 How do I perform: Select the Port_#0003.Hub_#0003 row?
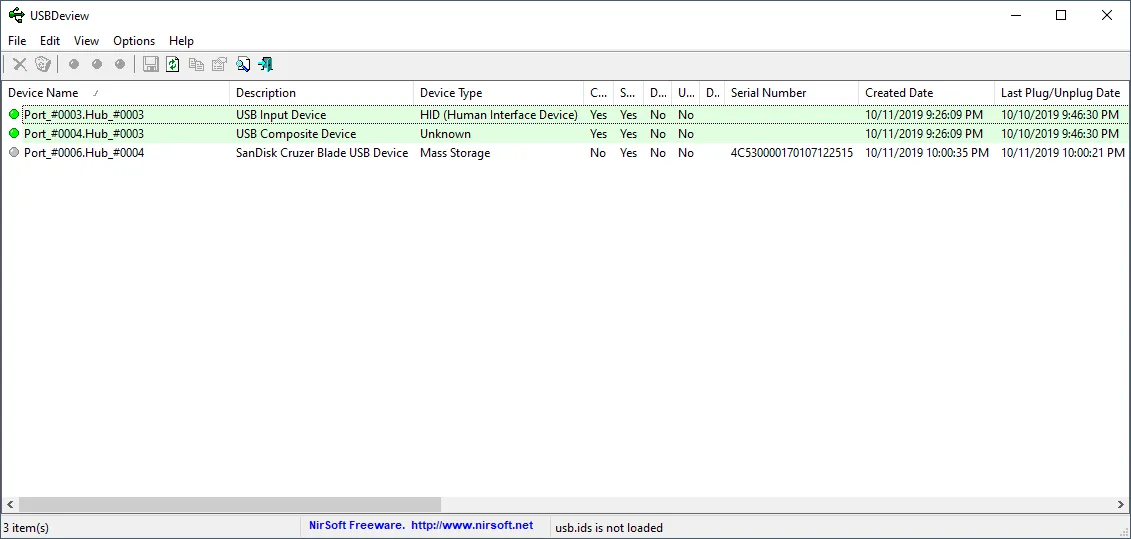click(x=566, y=115)
